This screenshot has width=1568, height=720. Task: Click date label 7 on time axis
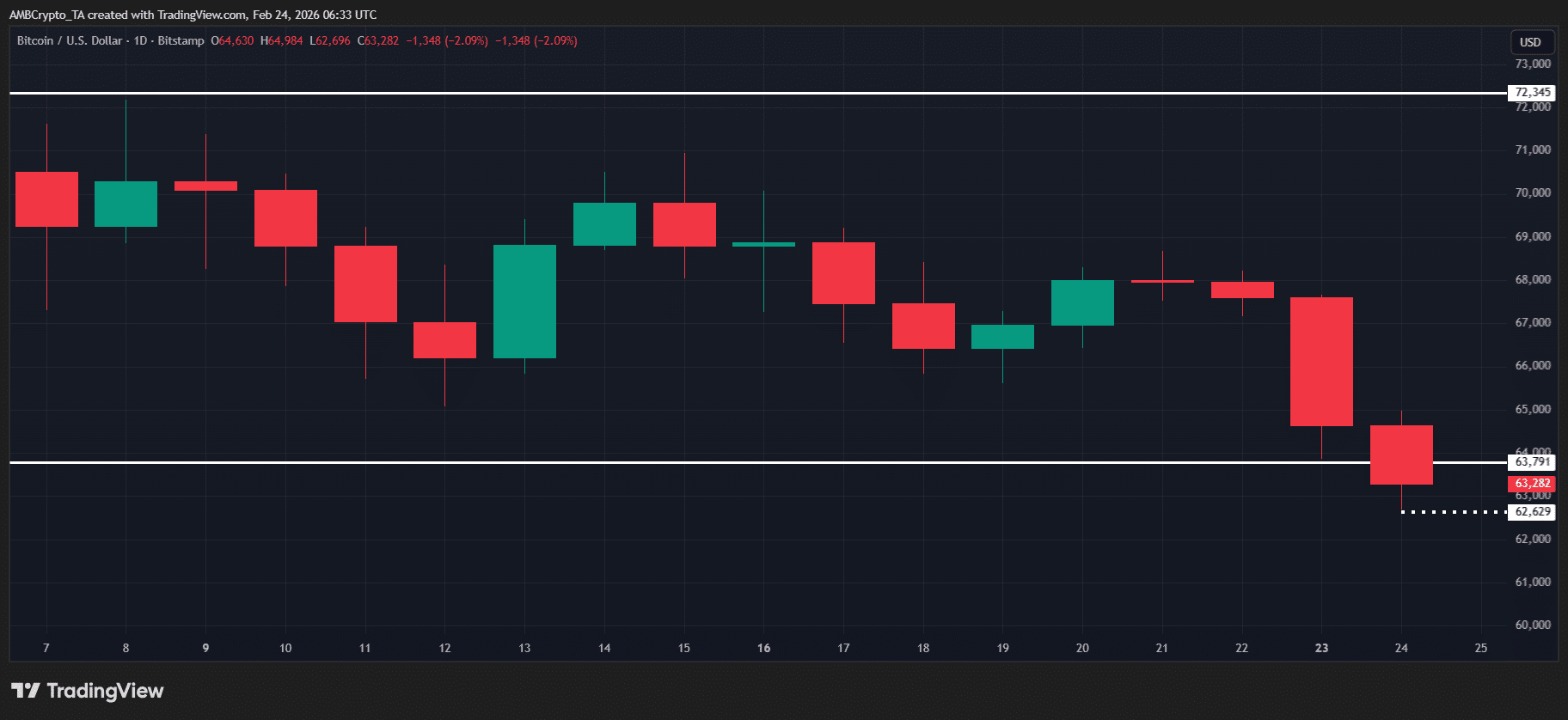pyautogui.click(x=46, y=648)
